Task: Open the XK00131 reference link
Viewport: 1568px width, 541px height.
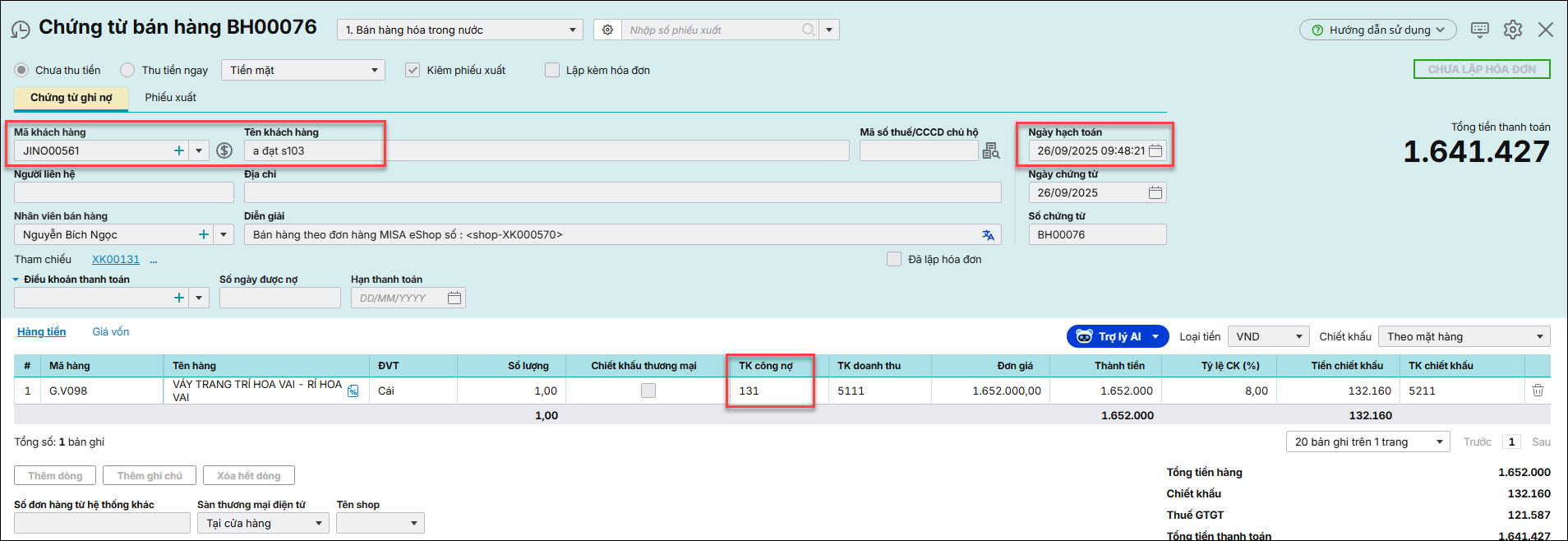Action: [x=115, y=259]
